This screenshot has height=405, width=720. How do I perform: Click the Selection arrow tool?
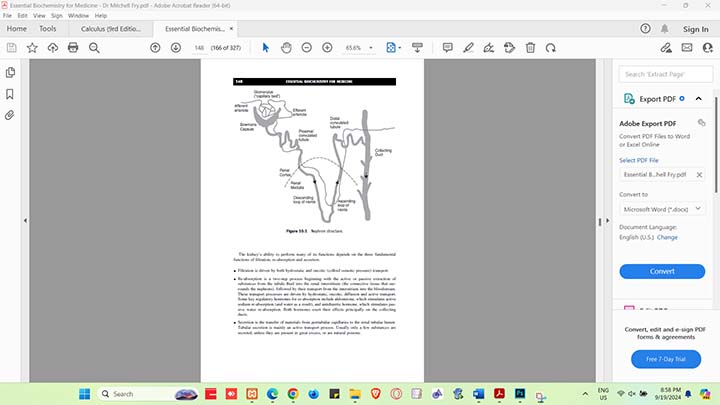pos(265,48)
